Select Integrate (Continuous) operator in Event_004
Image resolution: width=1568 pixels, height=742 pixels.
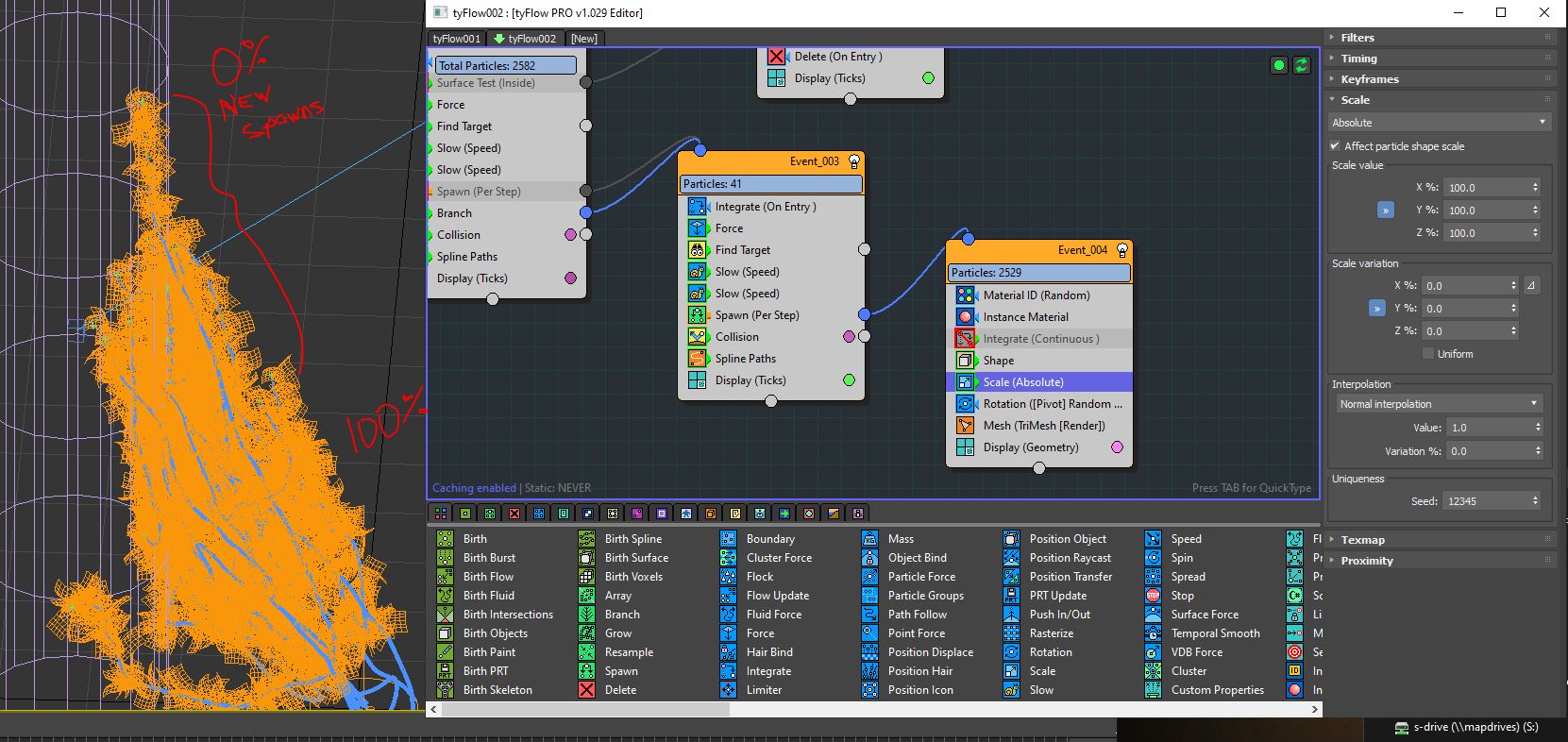pos(1038,339)
